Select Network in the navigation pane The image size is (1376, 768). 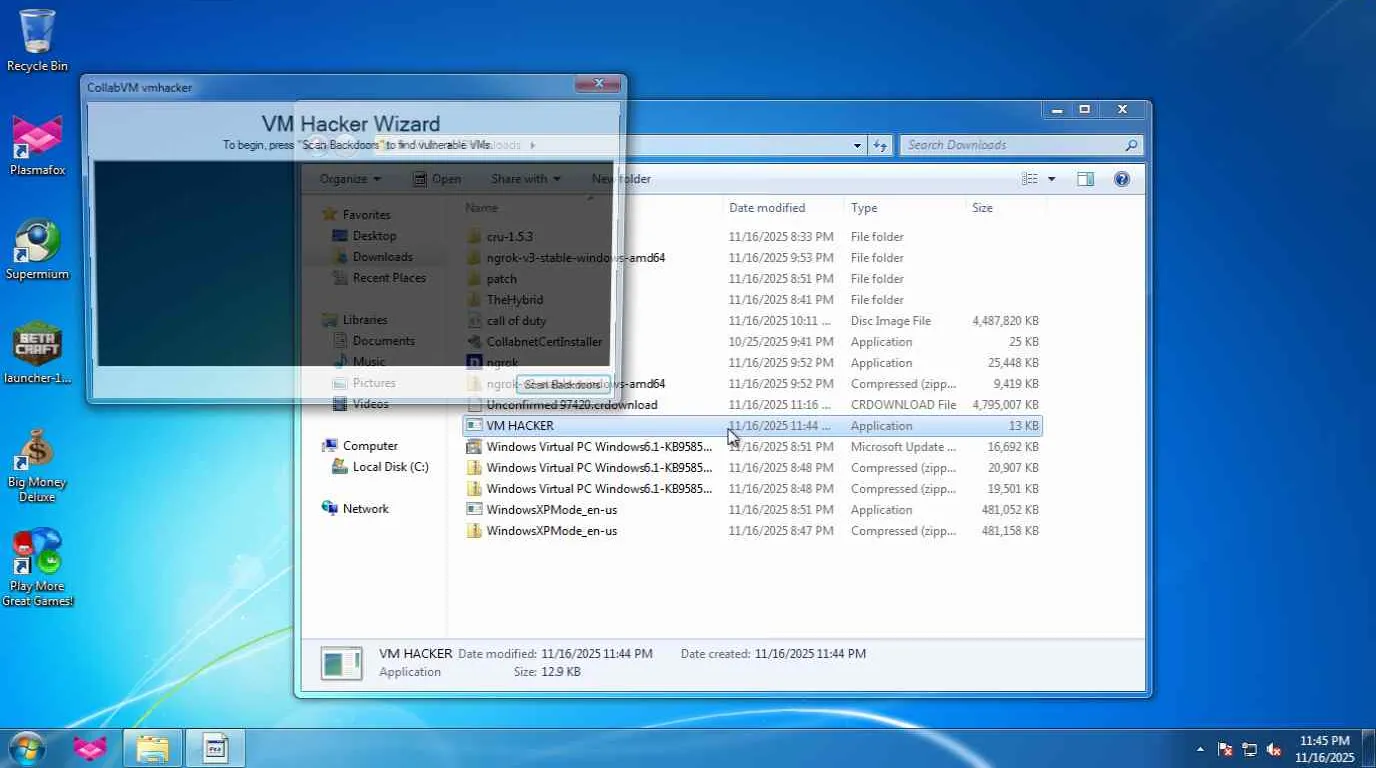tap(365, 509)
